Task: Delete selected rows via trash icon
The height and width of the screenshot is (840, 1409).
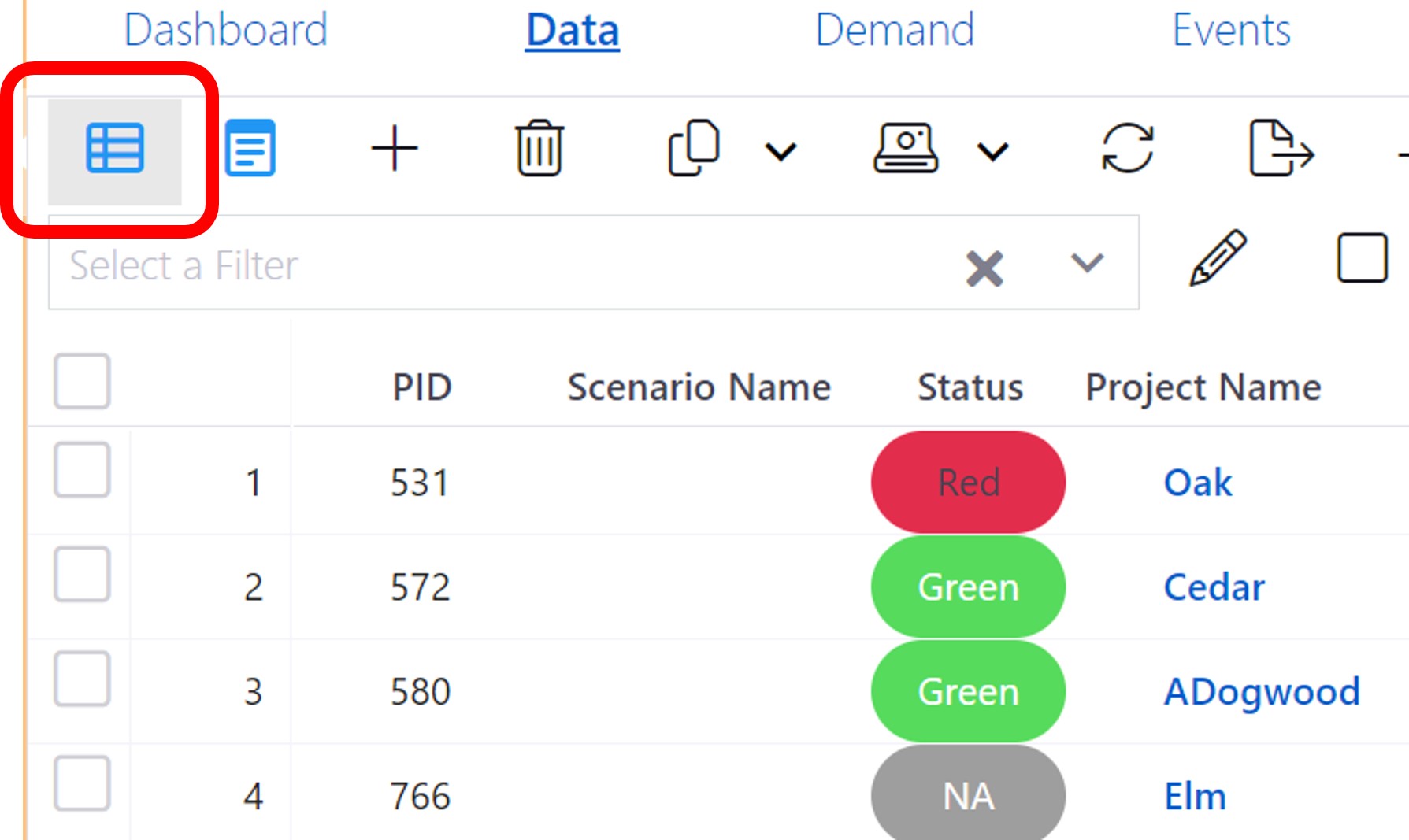Action: tap(539, 148)
